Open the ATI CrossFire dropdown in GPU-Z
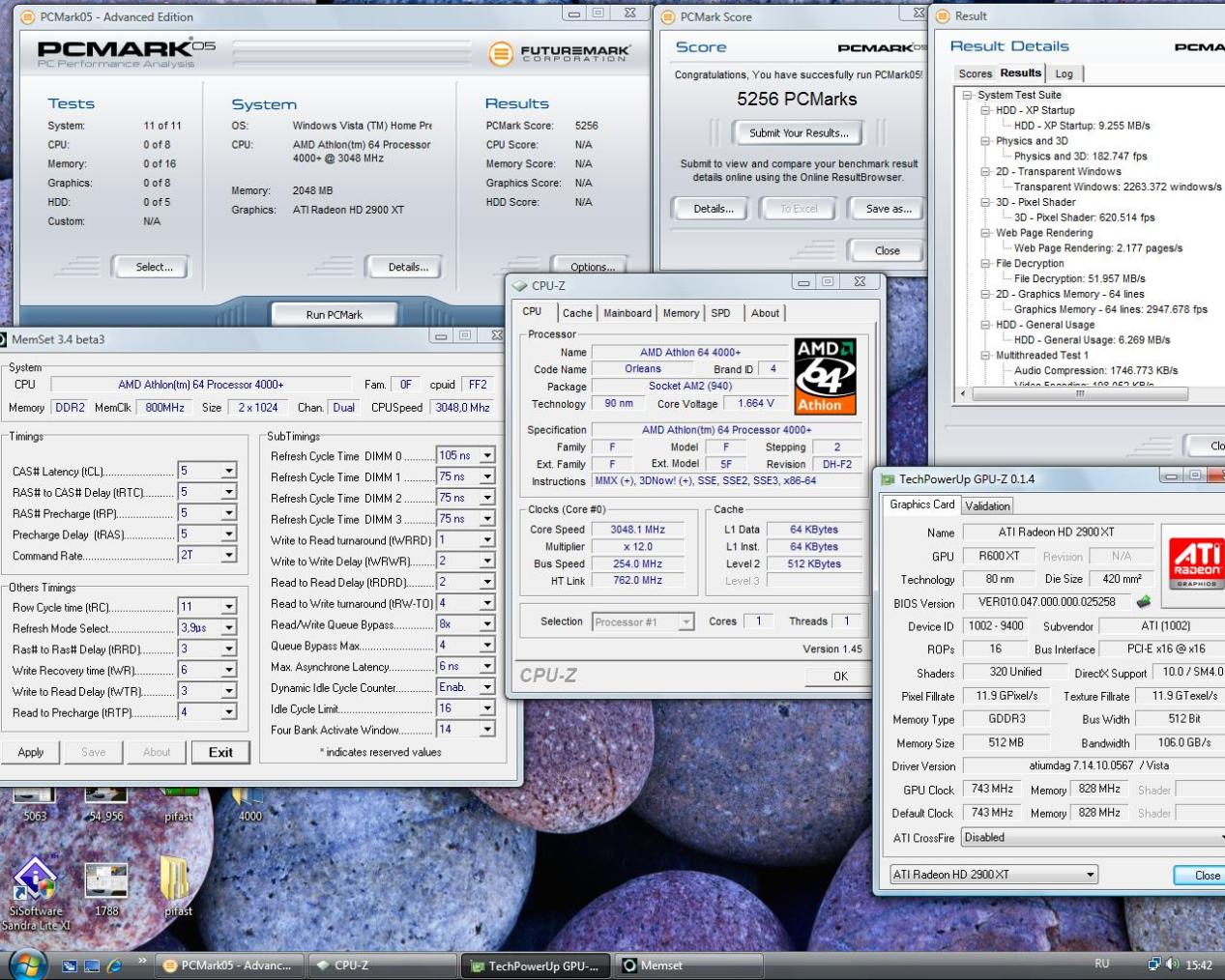 pyautogui.click(x=1093, y=838)
